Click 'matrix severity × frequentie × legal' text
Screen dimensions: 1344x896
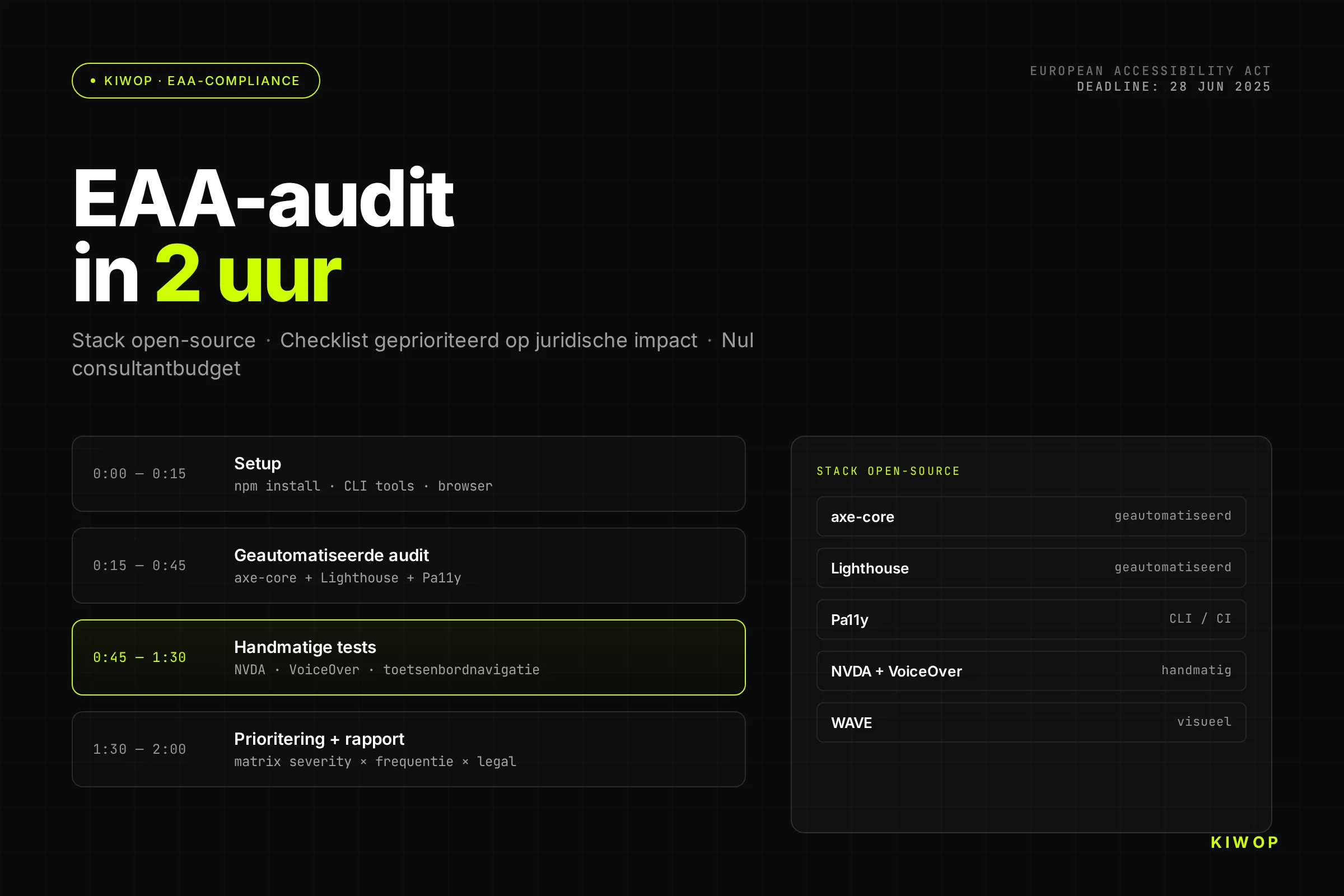point(375,762)
